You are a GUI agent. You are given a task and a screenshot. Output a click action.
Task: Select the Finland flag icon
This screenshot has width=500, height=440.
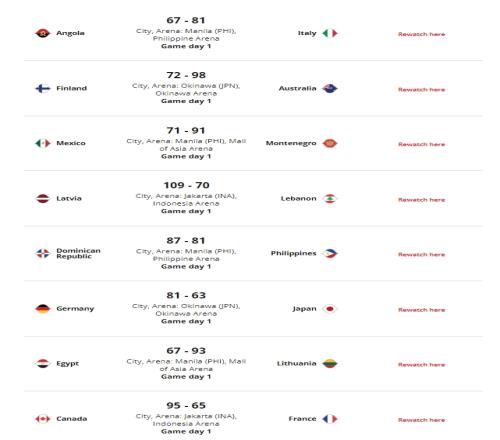(x=43, y=88)
